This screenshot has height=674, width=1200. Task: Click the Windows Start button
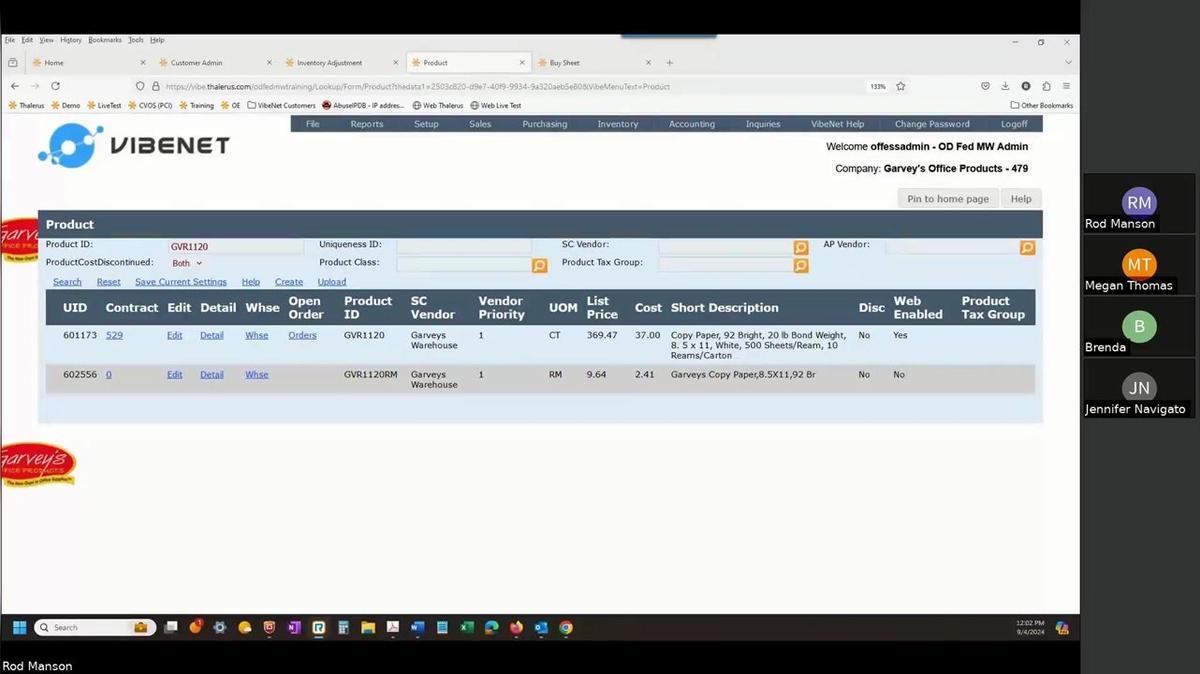18,628
